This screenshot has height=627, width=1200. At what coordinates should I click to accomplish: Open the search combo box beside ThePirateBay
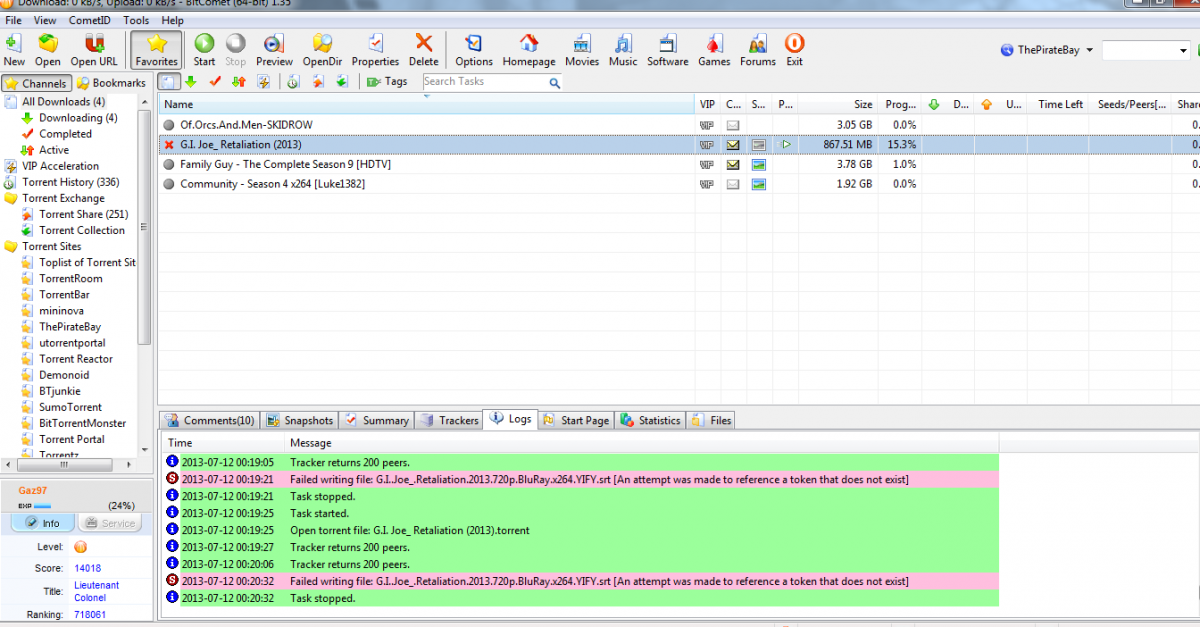(1145, 50)
